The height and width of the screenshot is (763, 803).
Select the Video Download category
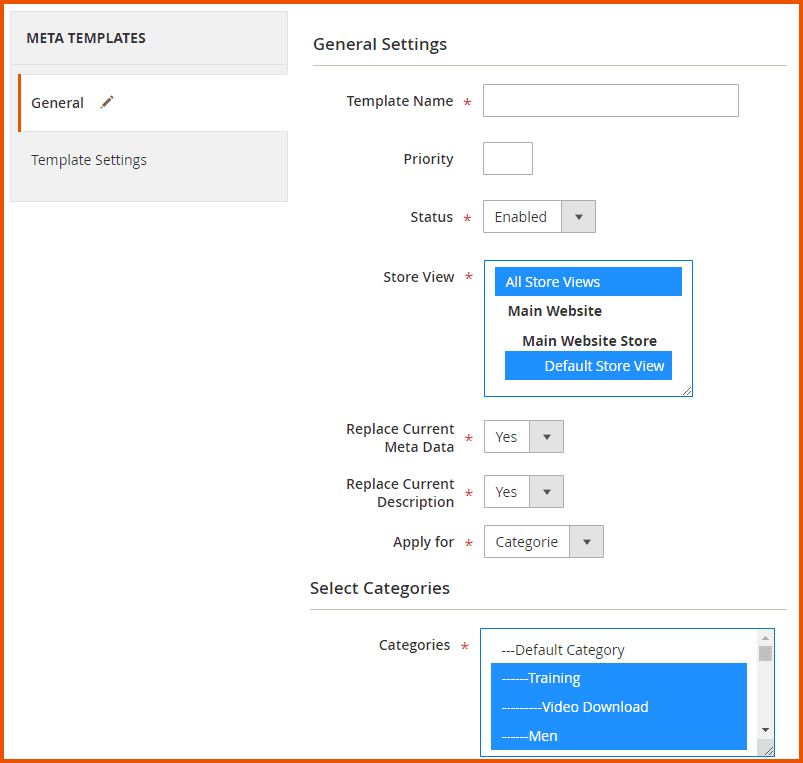[x=575, y=707]
